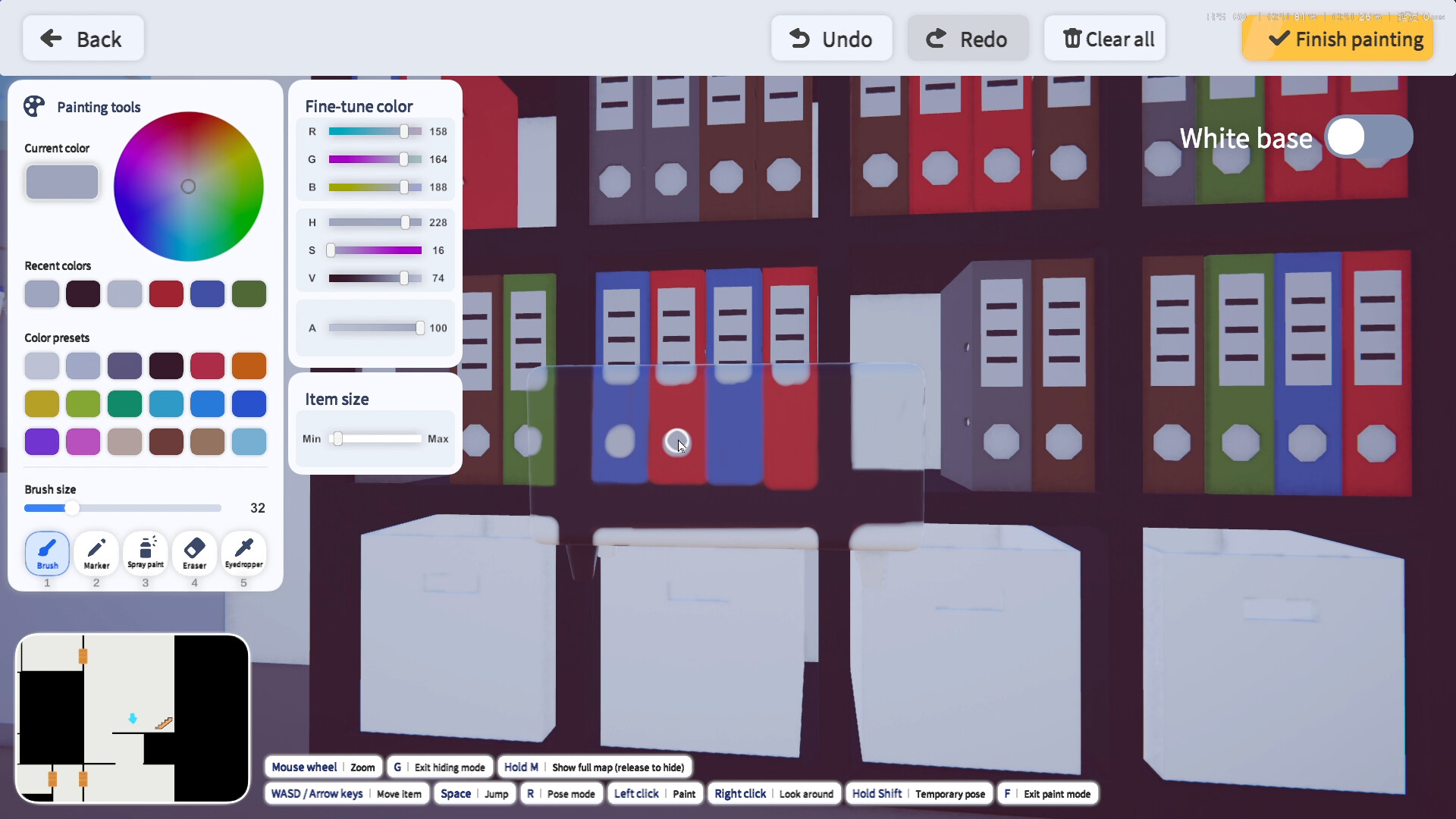Click the Painting tools palette icon
The height and width of the screenshot is (819, 1456).
point(34,106)
